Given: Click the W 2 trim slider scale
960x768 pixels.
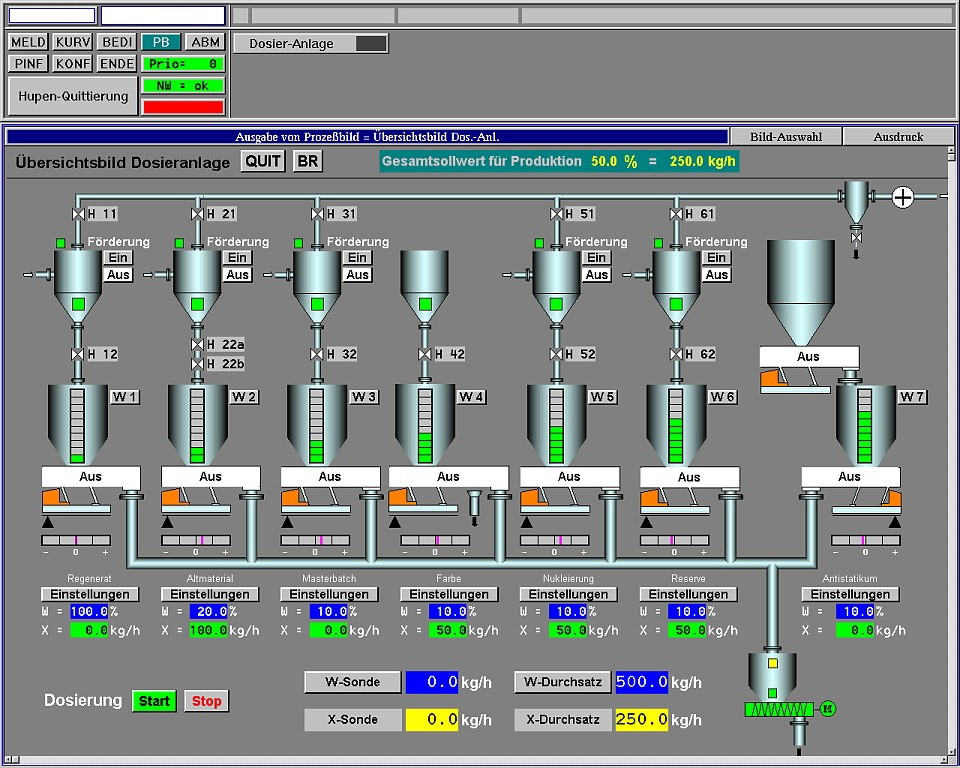Looking at the screenshot, I should pos(196,541).
